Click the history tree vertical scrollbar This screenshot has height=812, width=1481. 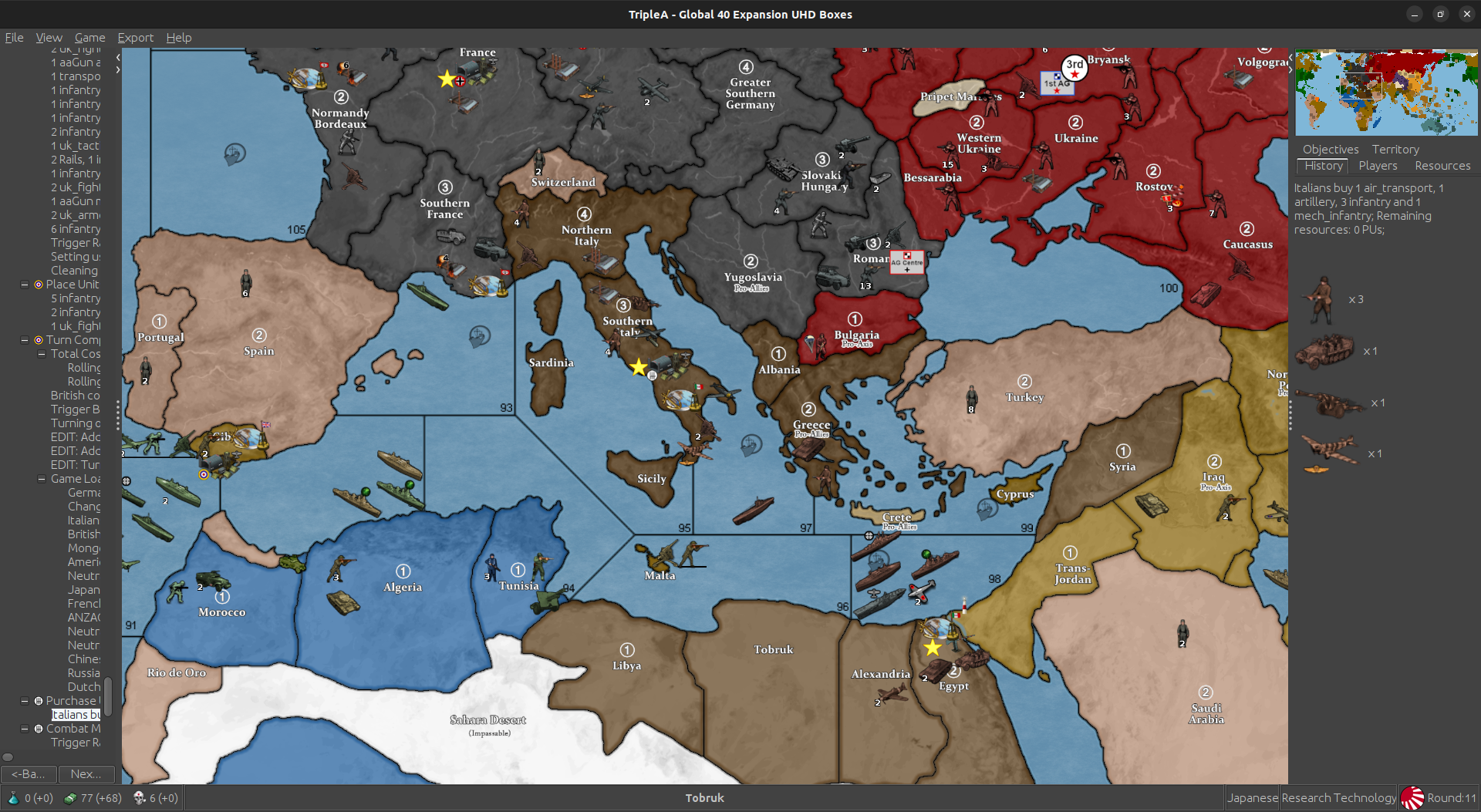coord(108,696)
